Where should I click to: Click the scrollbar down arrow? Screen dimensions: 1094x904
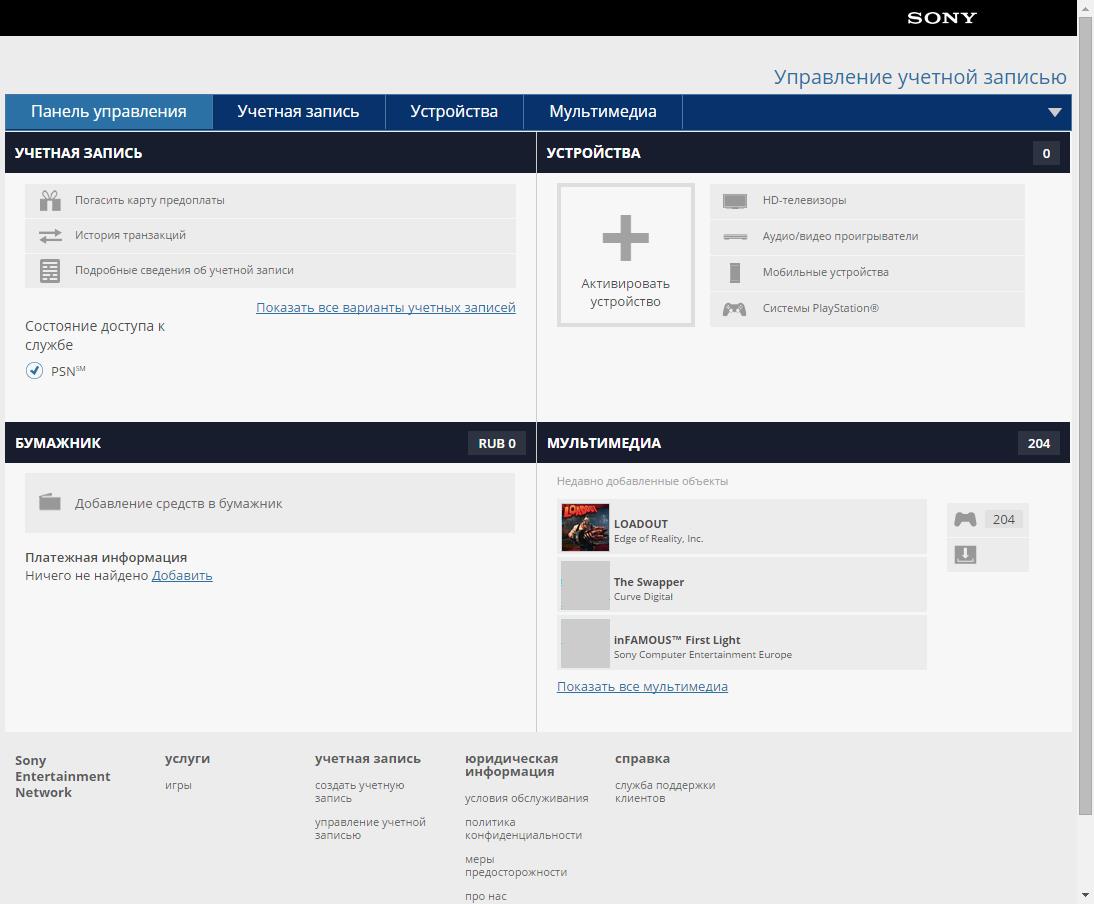1085,895
